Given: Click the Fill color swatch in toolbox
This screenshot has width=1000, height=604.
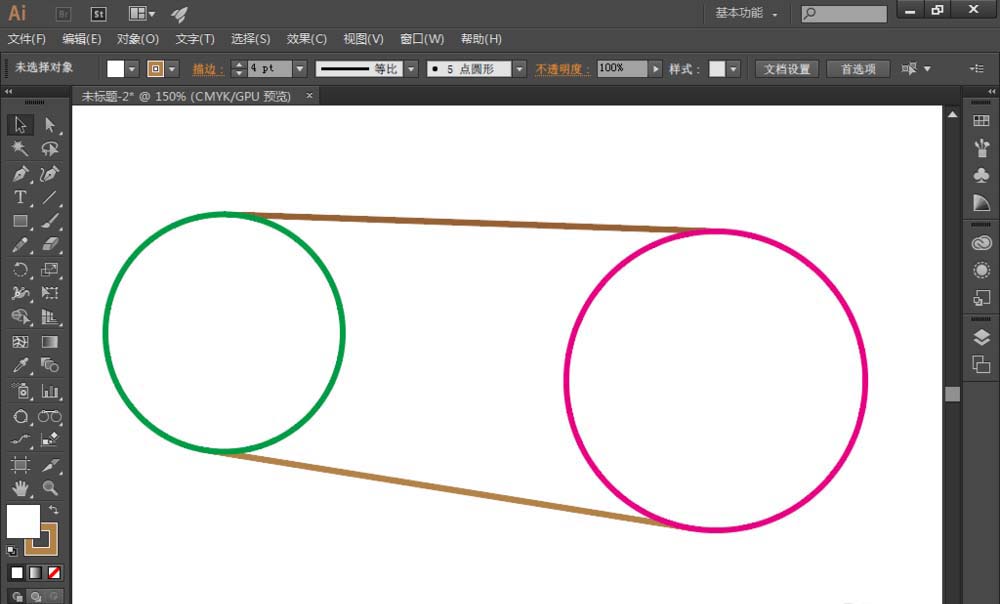Looking at the screenshot, I should point(23,521).
